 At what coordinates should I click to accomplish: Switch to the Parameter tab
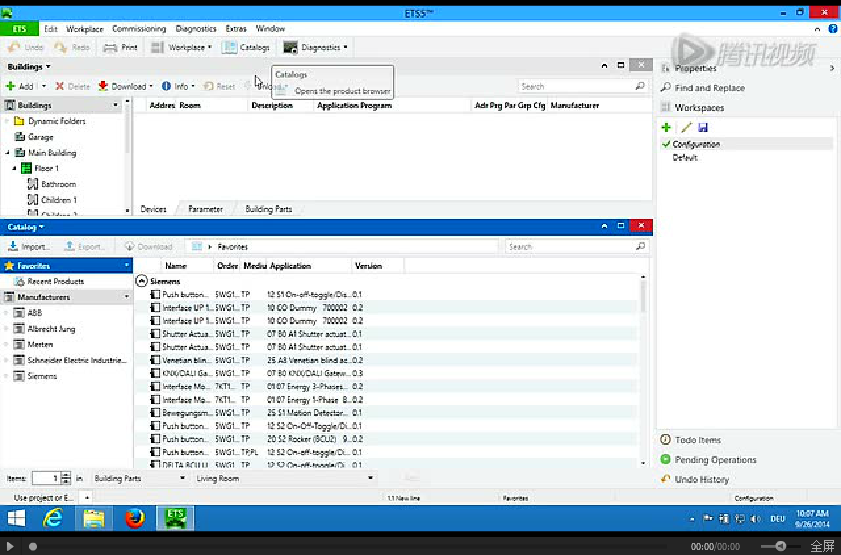coord(205,209)
